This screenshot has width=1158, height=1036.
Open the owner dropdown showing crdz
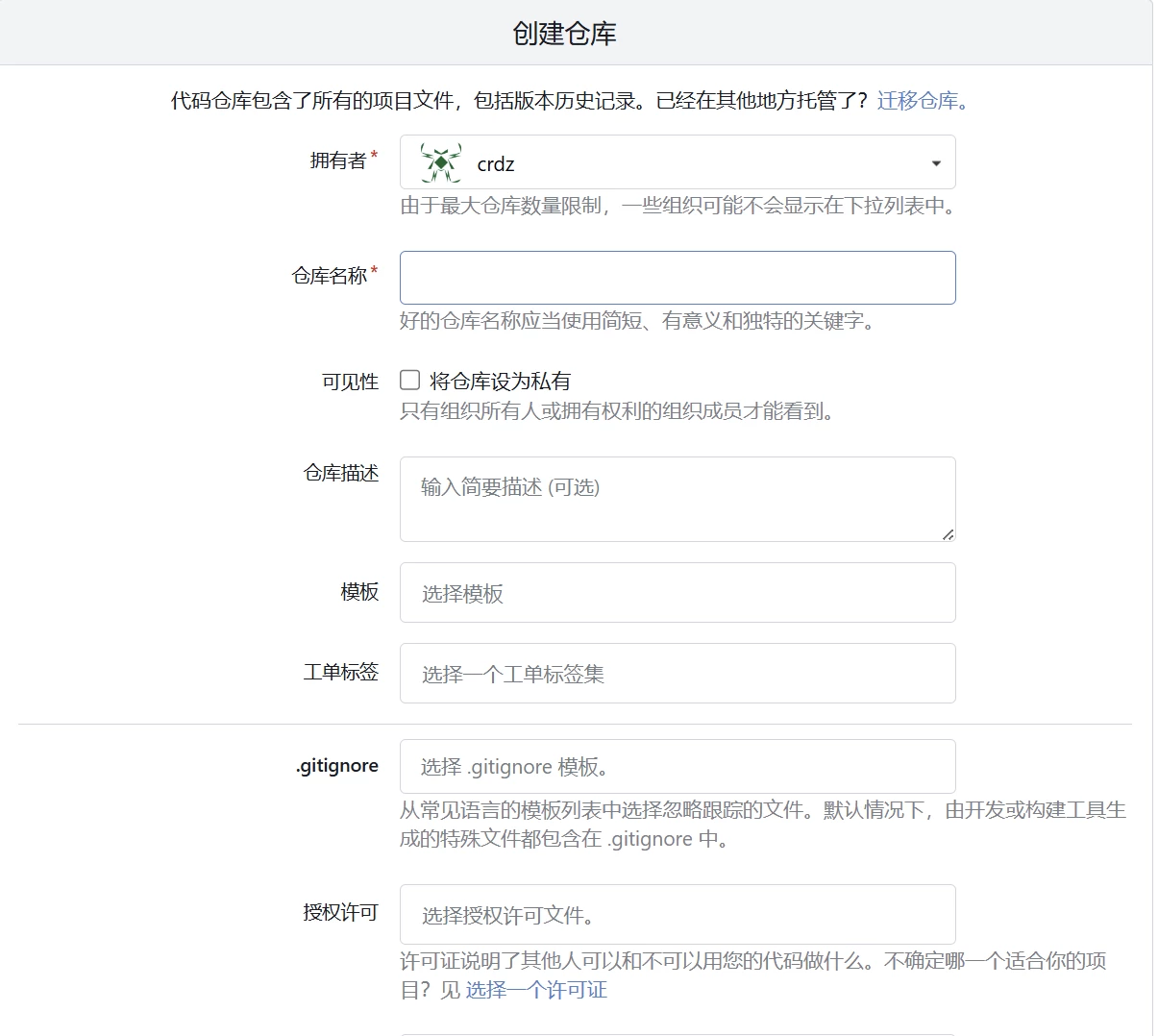pyautogui.click(x=677, y=163)
